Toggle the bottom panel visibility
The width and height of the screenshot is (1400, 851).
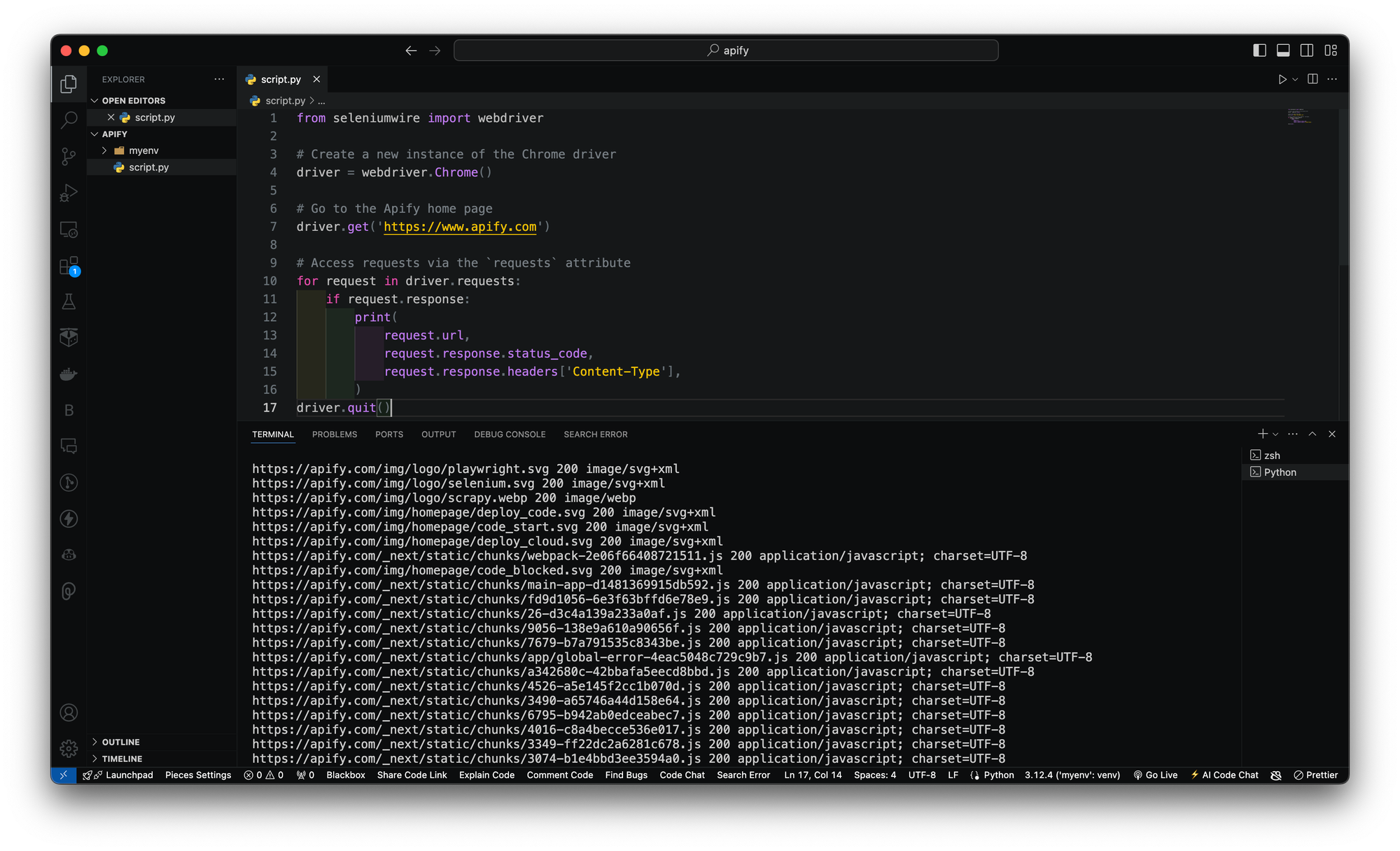tap(1282, 50)
